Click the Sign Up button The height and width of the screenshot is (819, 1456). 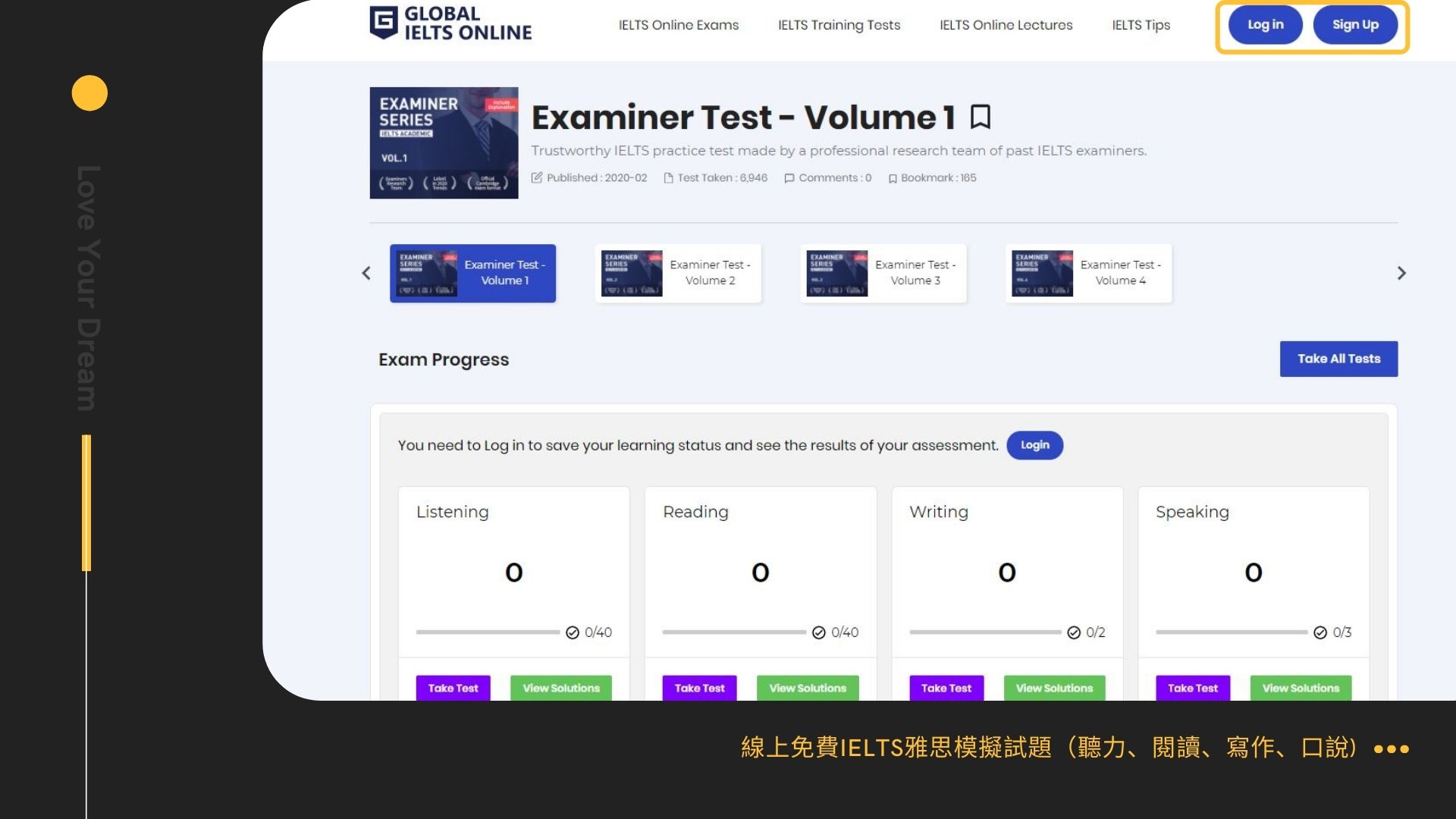click(1355, 24)
